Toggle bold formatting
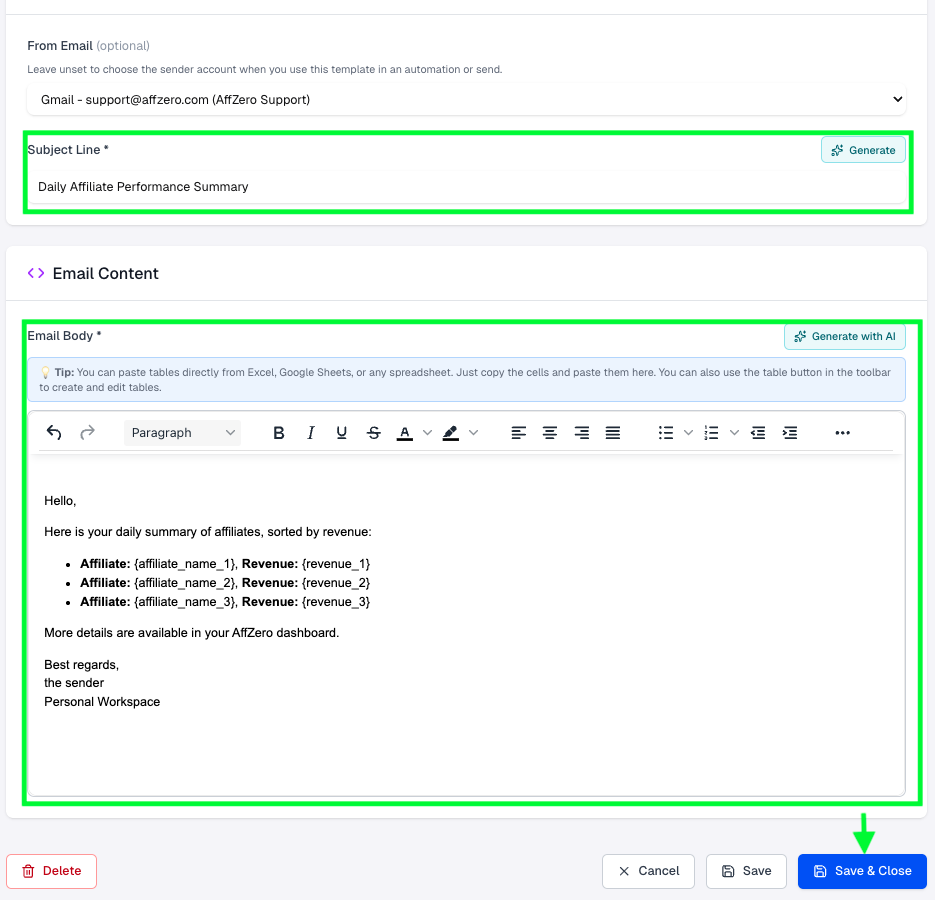 [x=278, y=432]
